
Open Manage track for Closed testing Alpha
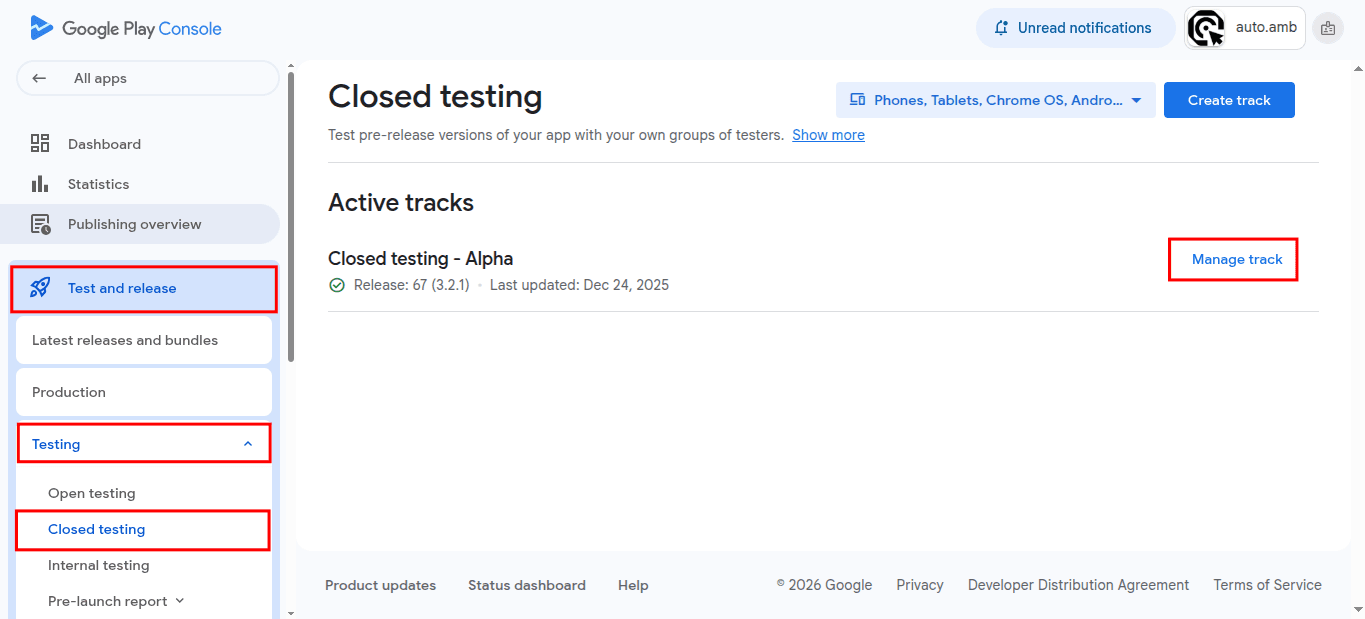tap(1236, 259)
